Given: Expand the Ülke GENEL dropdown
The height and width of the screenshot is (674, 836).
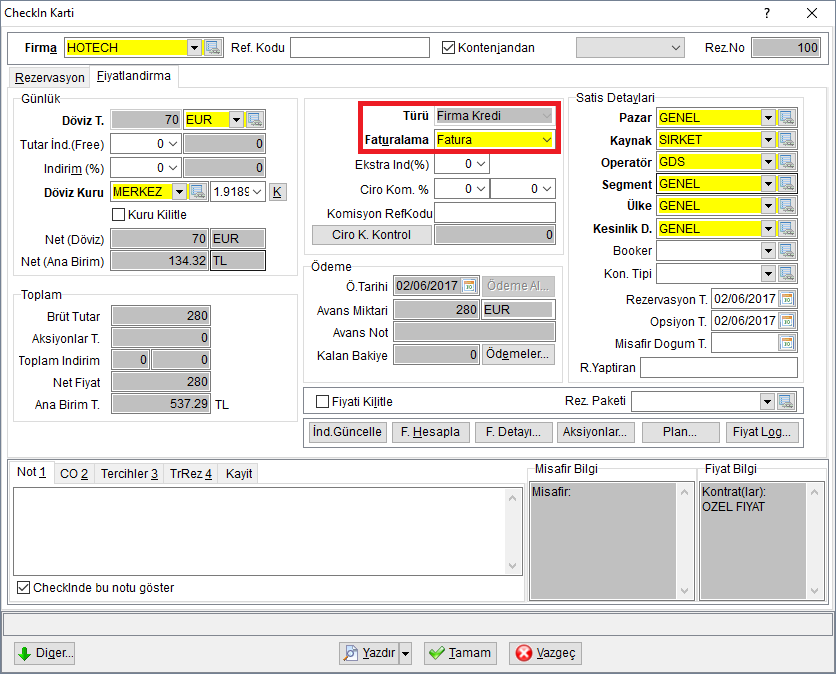Looking at the screenshot, I should (x=768, y=206).
